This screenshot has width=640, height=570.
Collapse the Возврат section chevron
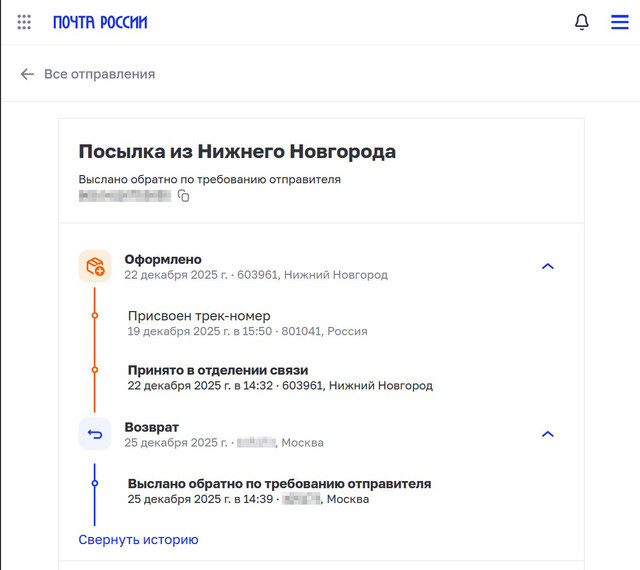pyautogui.click(x=547, y=434)
